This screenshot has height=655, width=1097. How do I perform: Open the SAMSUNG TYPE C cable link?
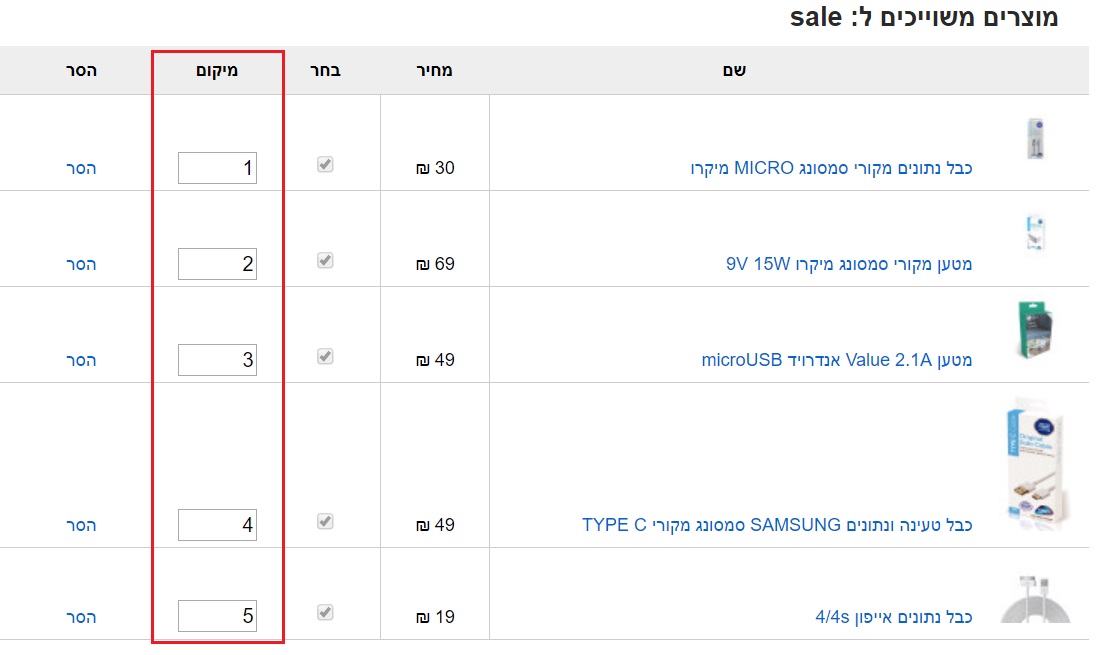(777, 525)
